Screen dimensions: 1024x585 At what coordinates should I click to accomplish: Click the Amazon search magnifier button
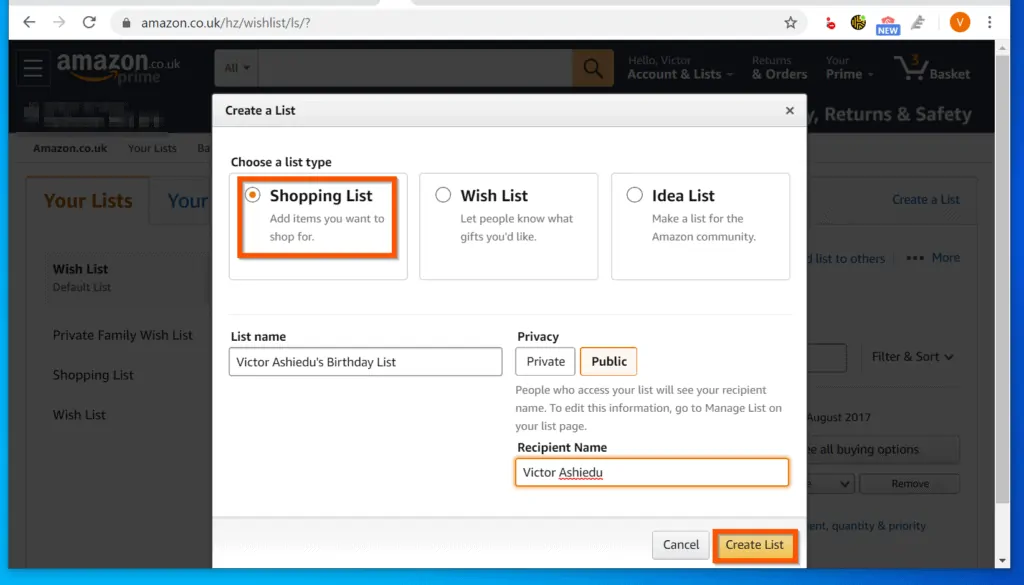click(592, 68)
